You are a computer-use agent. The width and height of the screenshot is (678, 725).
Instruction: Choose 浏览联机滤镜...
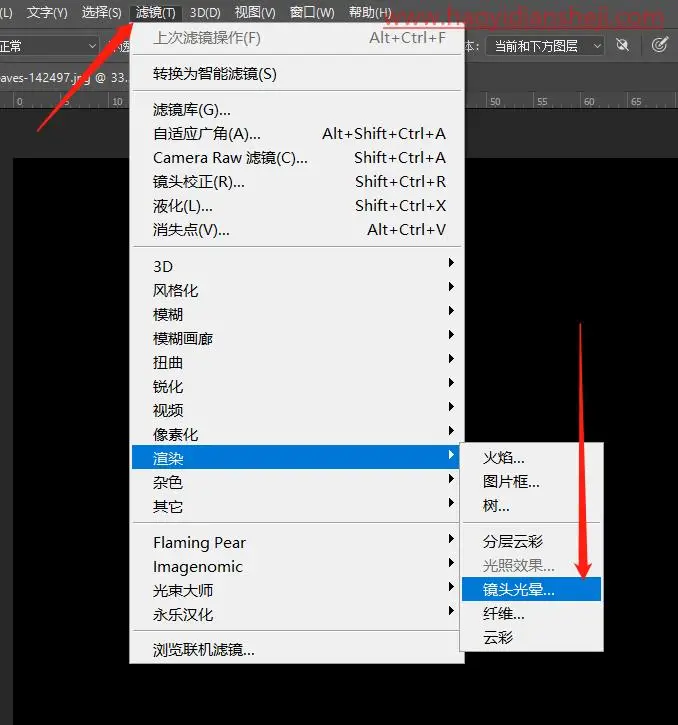[x=297, y=650]
